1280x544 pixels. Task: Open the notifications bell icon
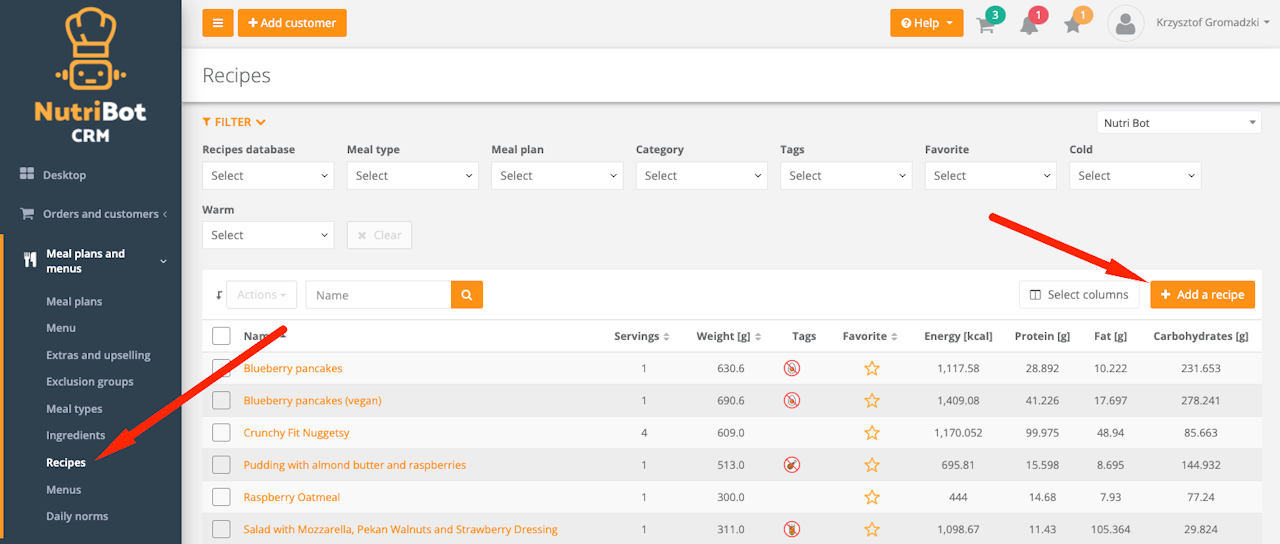pos(1029,25)
